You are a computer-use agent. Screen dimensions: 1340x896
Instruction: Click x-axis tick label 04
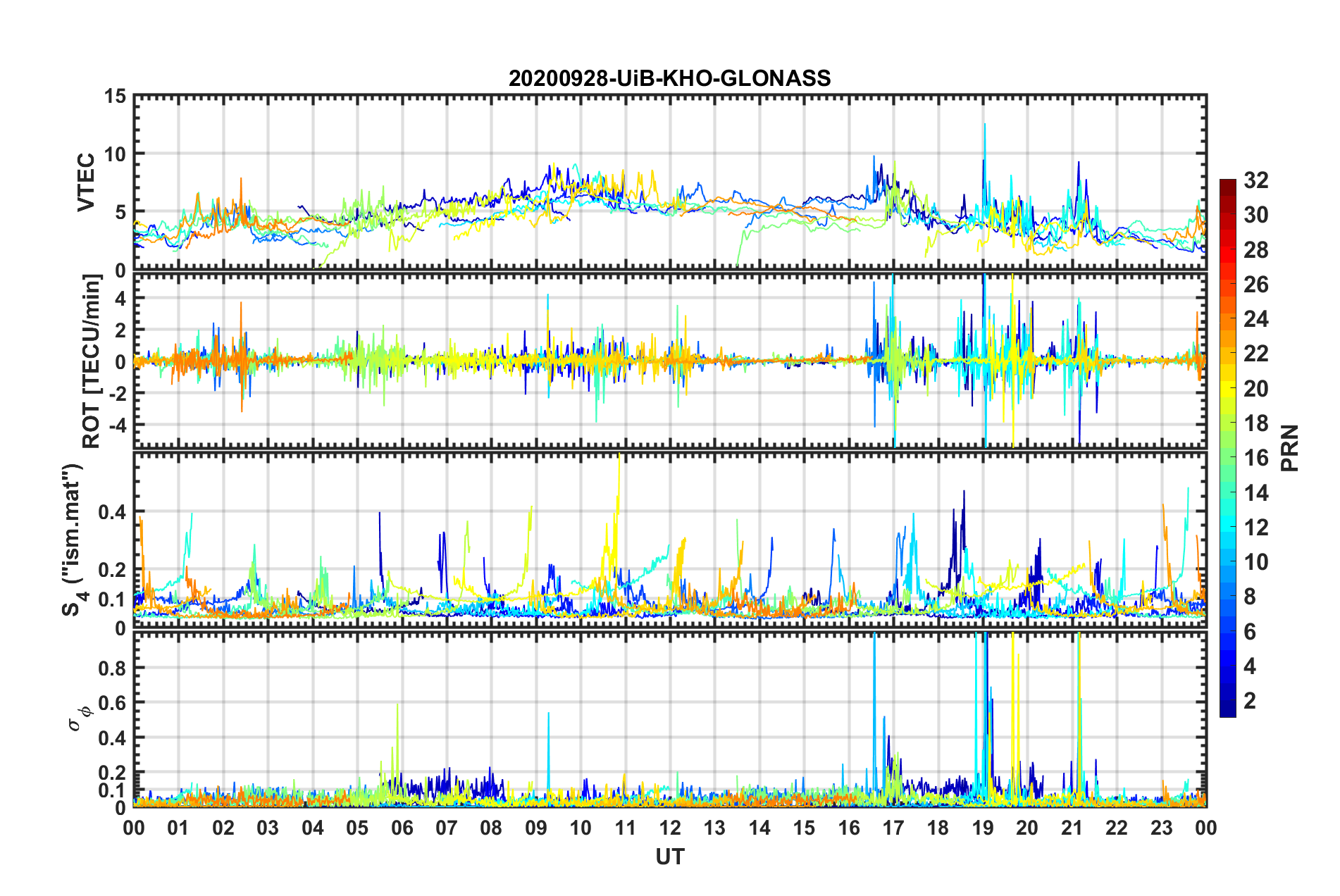pyautogui.click(x=313, y=828)
